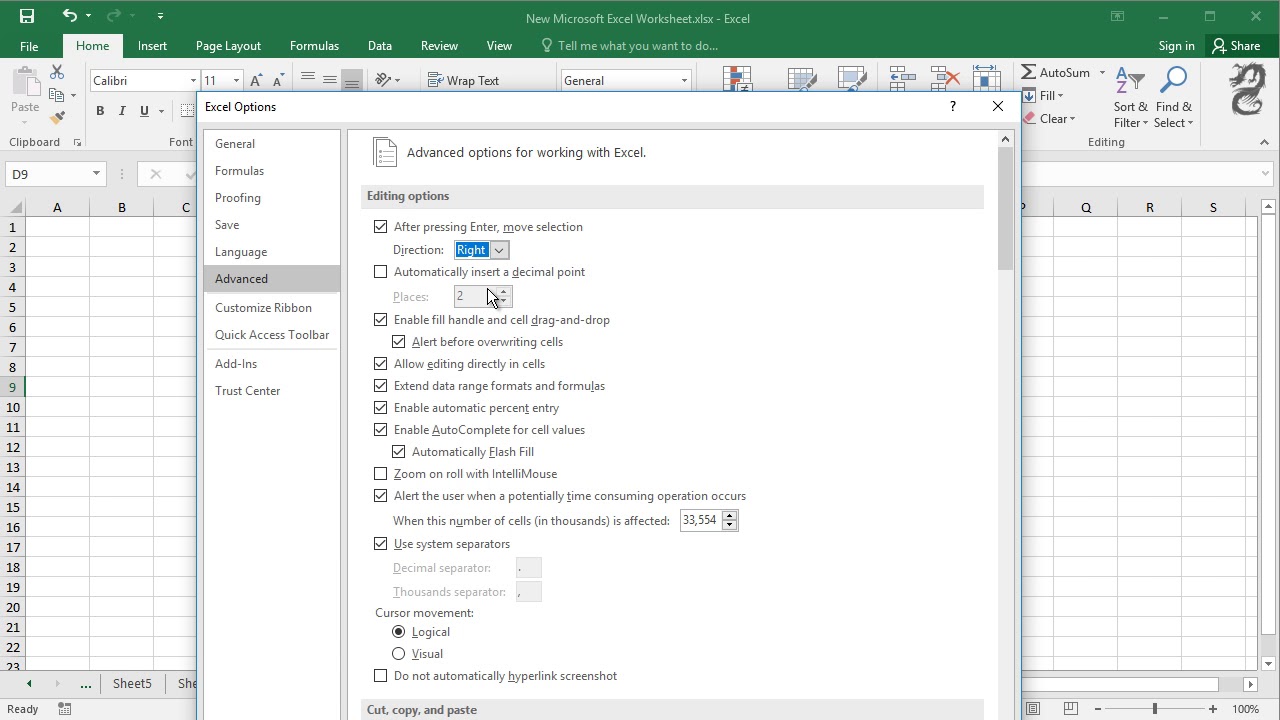Decrease font size with the smaller A icon

coord(279,80)
